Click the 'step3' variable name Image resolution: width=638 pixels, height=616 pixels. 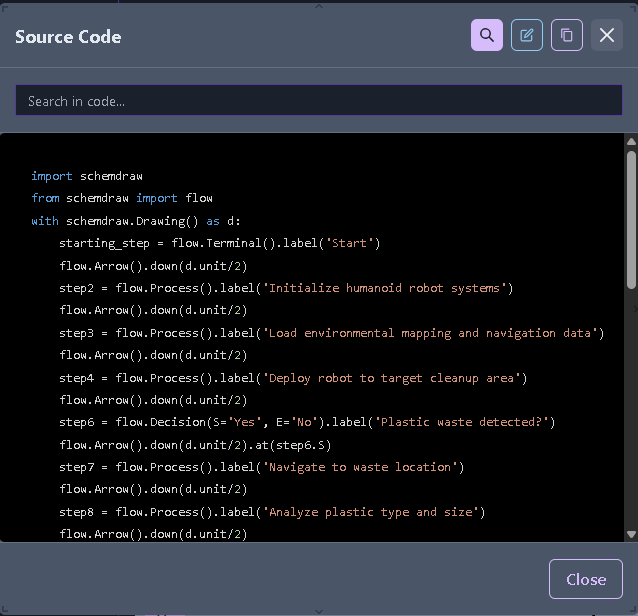tap(76, 333)
